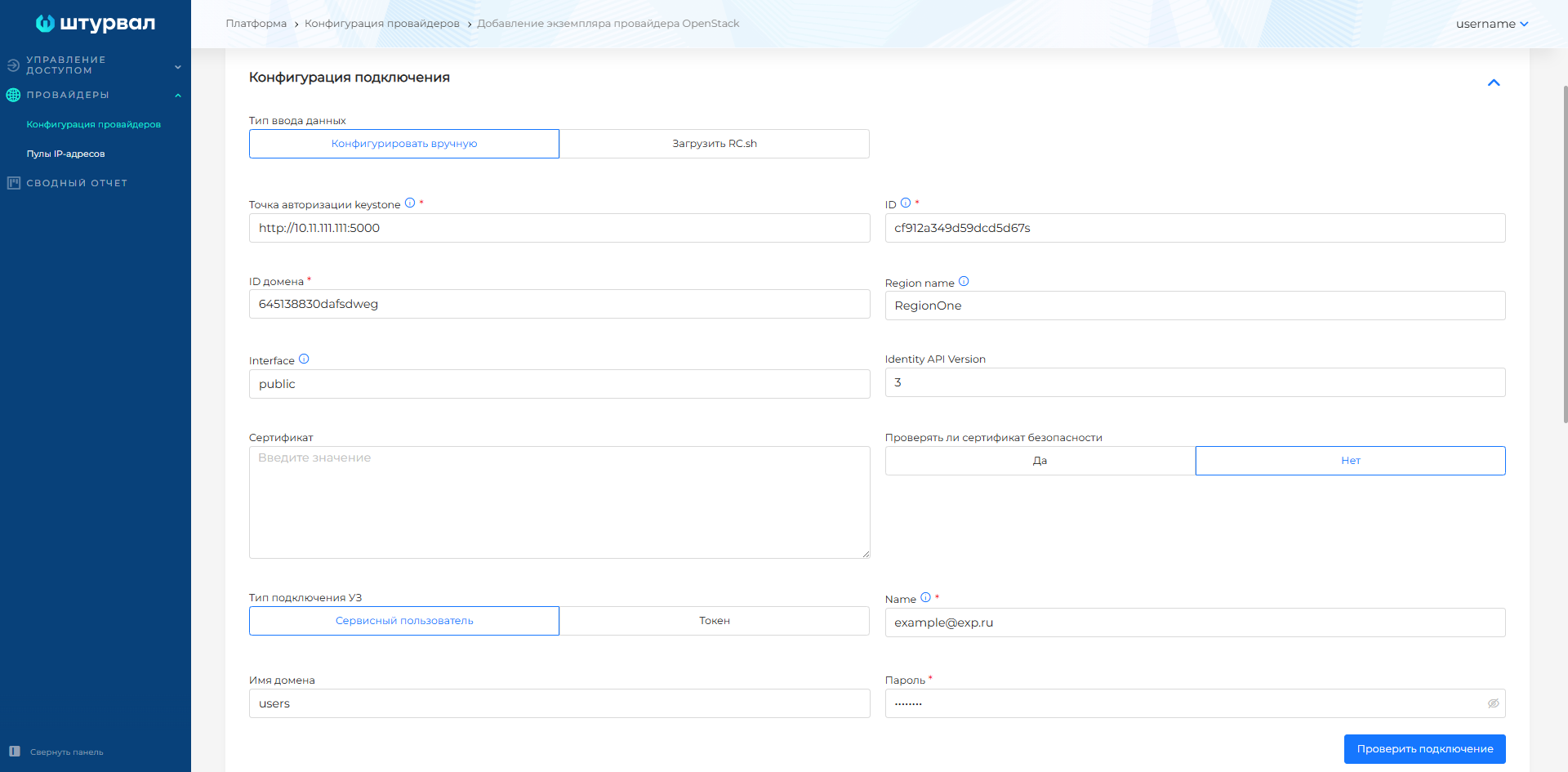
Task: Go to Конфигурация провайдеров breadcrumb link
Action: [381, 24]
